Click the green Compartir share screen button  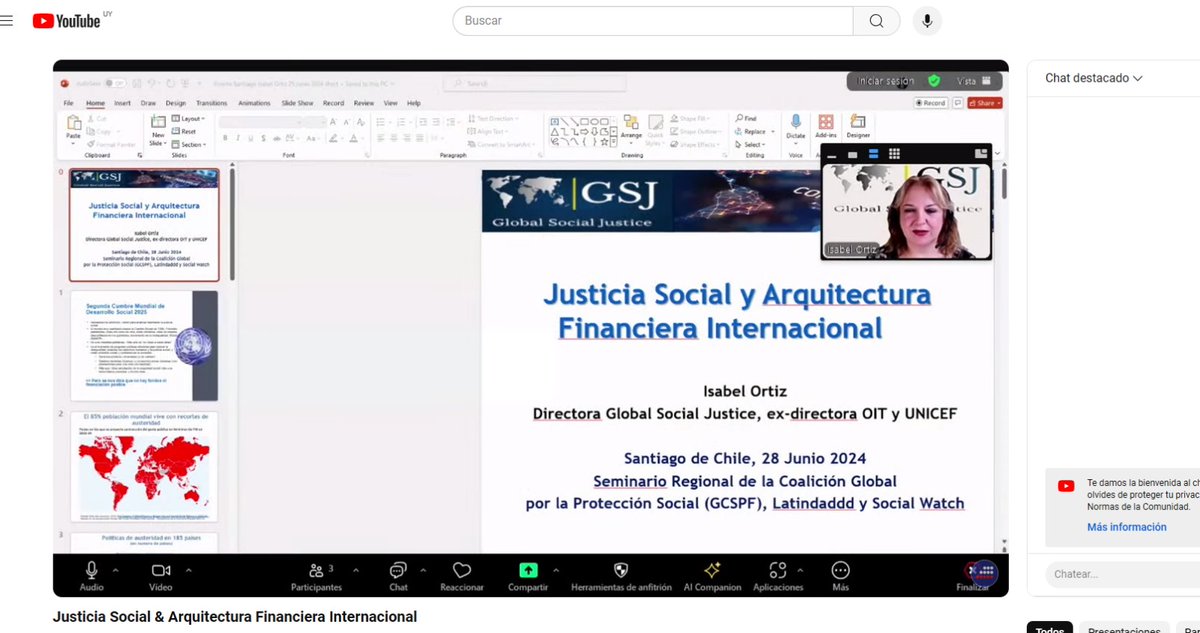(528, 570)
